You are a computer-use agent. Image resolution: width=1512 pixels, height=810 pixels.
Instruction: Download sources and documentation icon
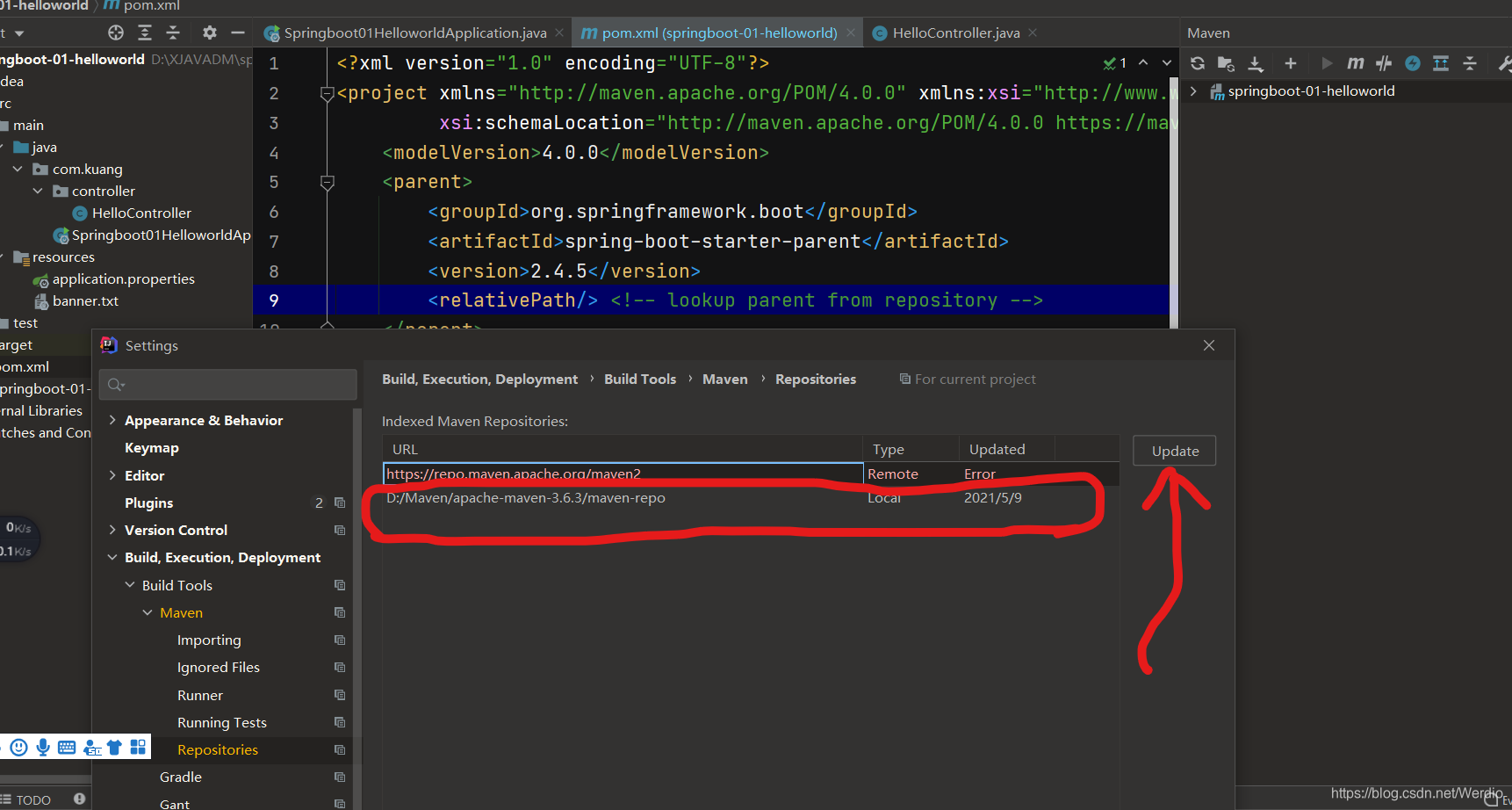pyautogui.click(x=1256, y=63)
